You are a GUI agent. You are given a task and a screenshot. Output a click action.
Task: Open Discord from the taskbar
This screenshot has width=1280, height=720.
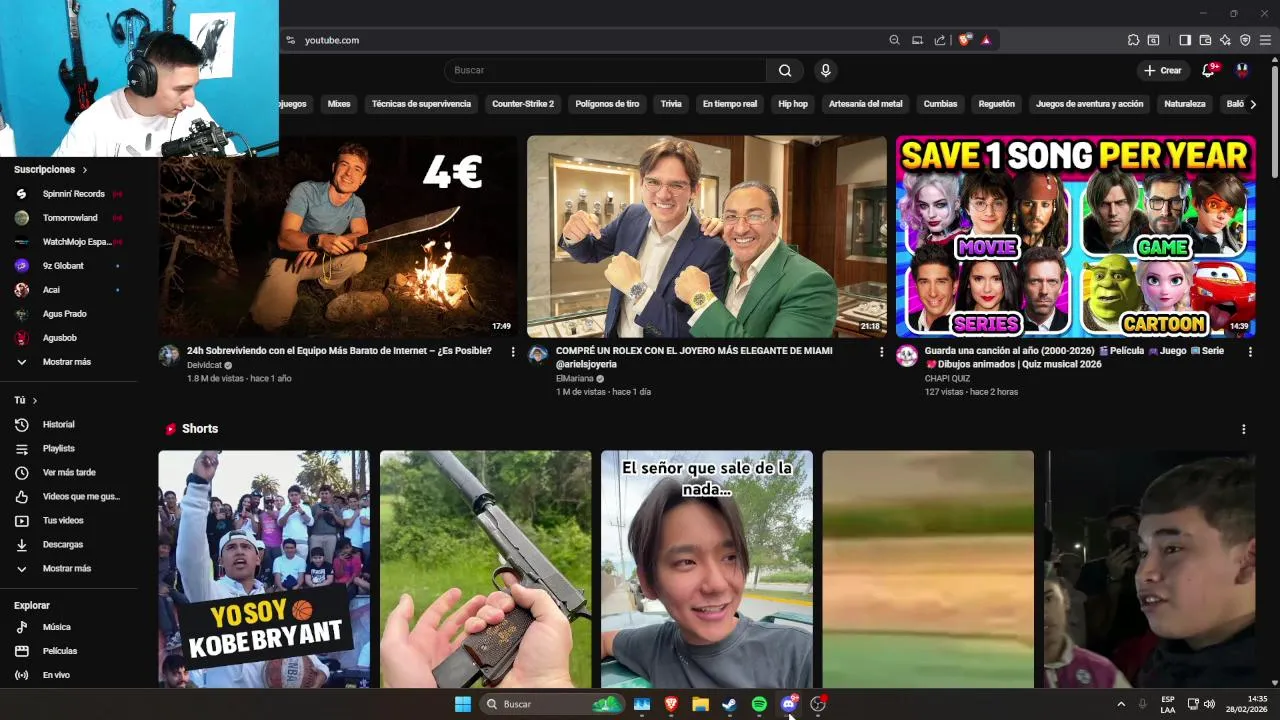[788, 704]
